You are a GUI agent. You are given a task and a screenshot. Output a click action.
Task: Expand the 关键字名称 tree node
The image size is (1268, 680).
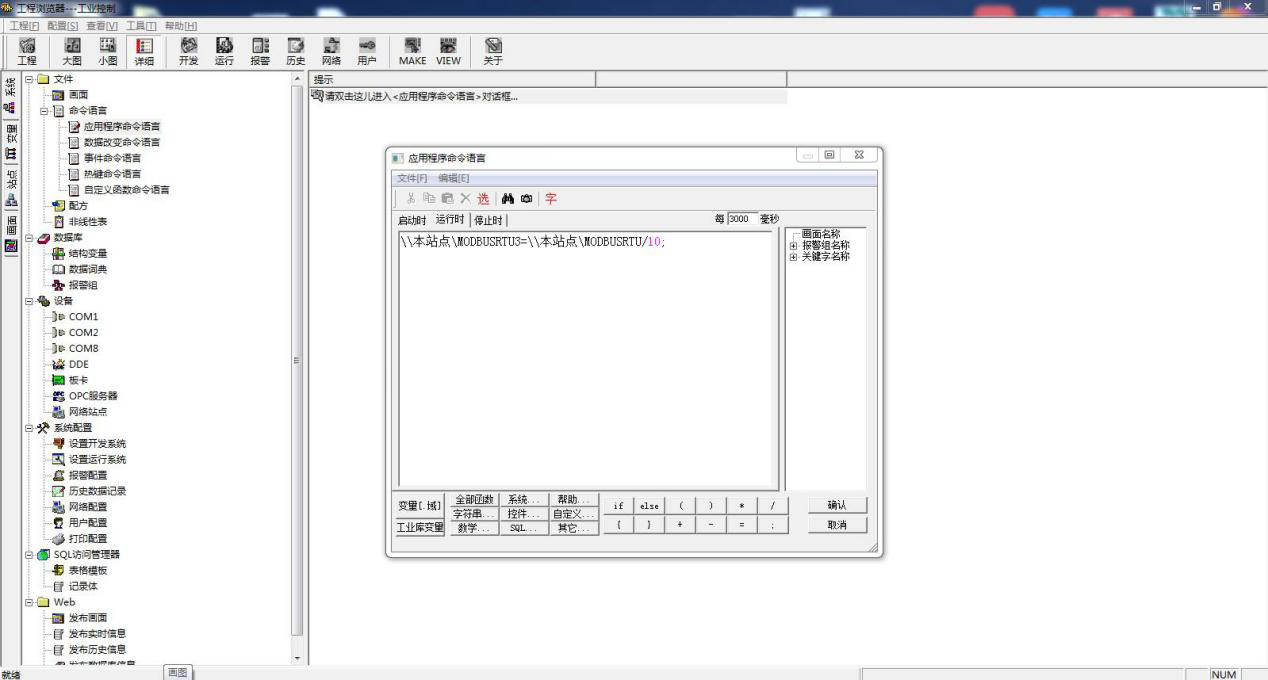[x=794, y=257]
